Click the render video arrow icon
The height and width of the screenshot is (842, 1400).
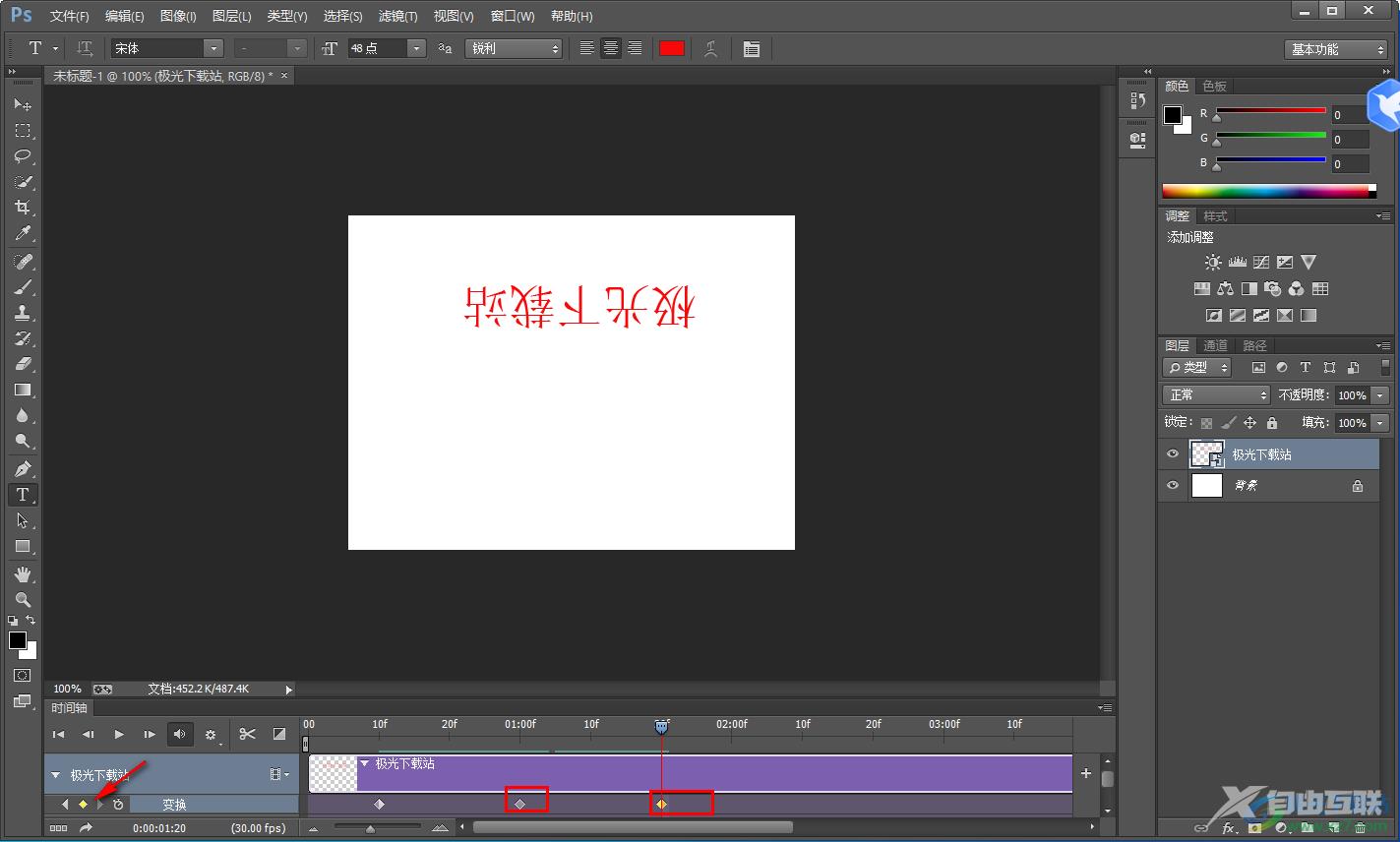[87, 828]
